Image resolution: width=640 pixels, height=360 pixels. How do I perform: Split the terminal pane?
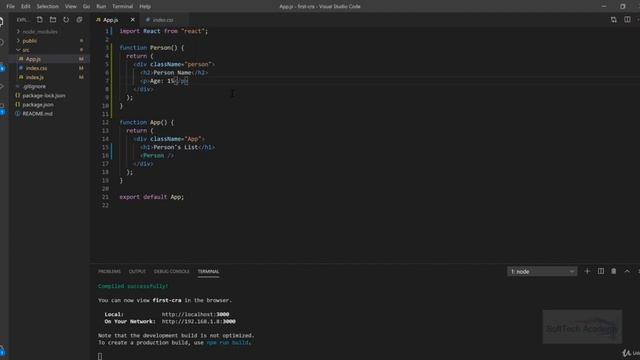click(601, 271)
